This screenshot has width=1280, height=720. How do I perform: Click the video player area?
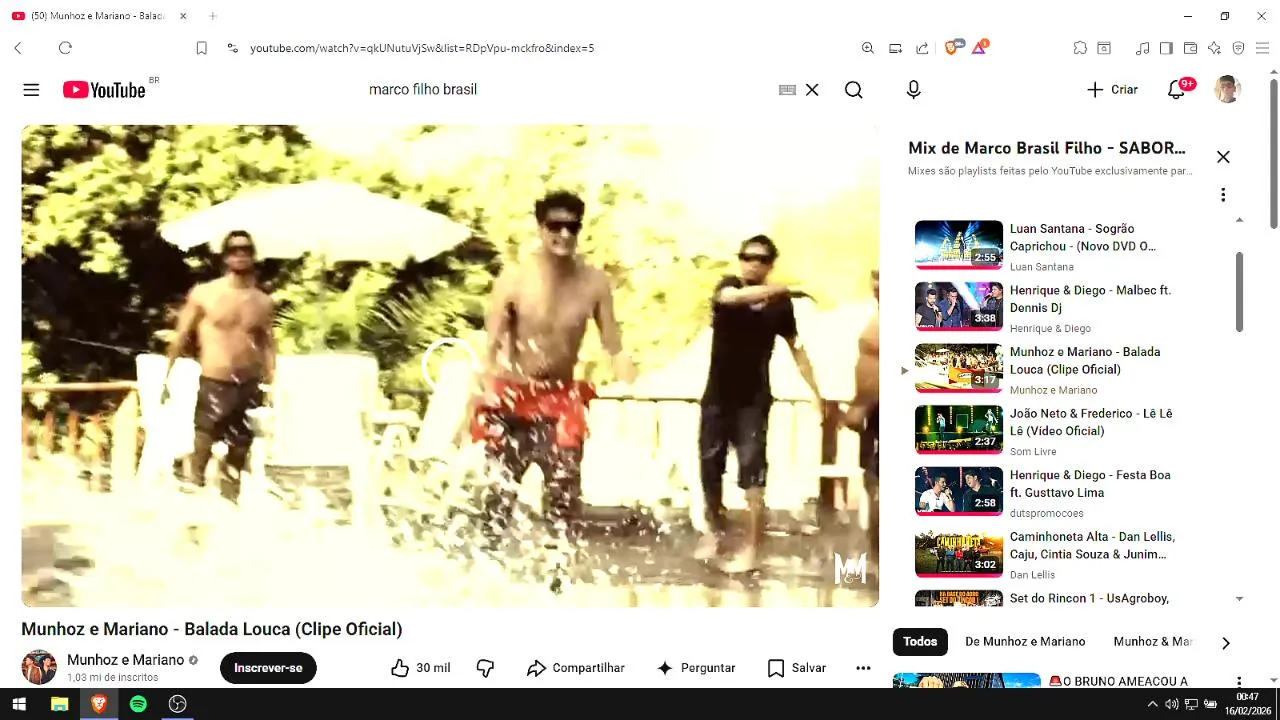450,366
